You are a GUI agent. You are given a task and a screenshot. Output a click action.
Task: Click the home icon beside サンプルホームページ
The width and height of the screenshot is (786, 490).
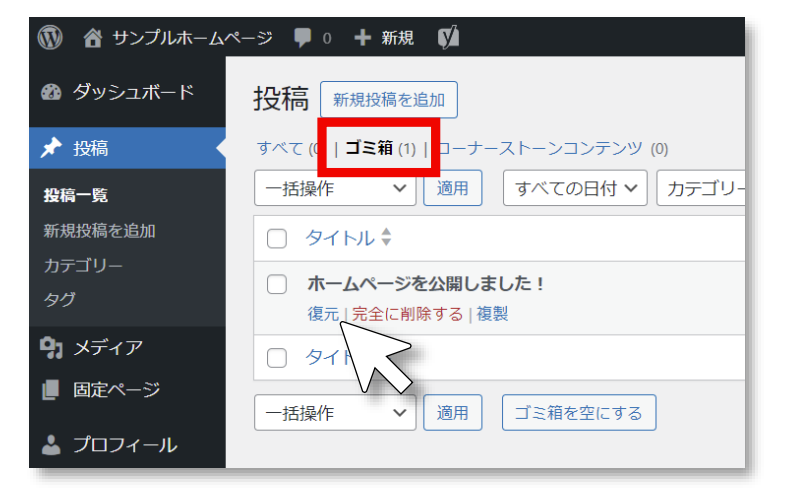pyautogui.click(x=93, y=38)
